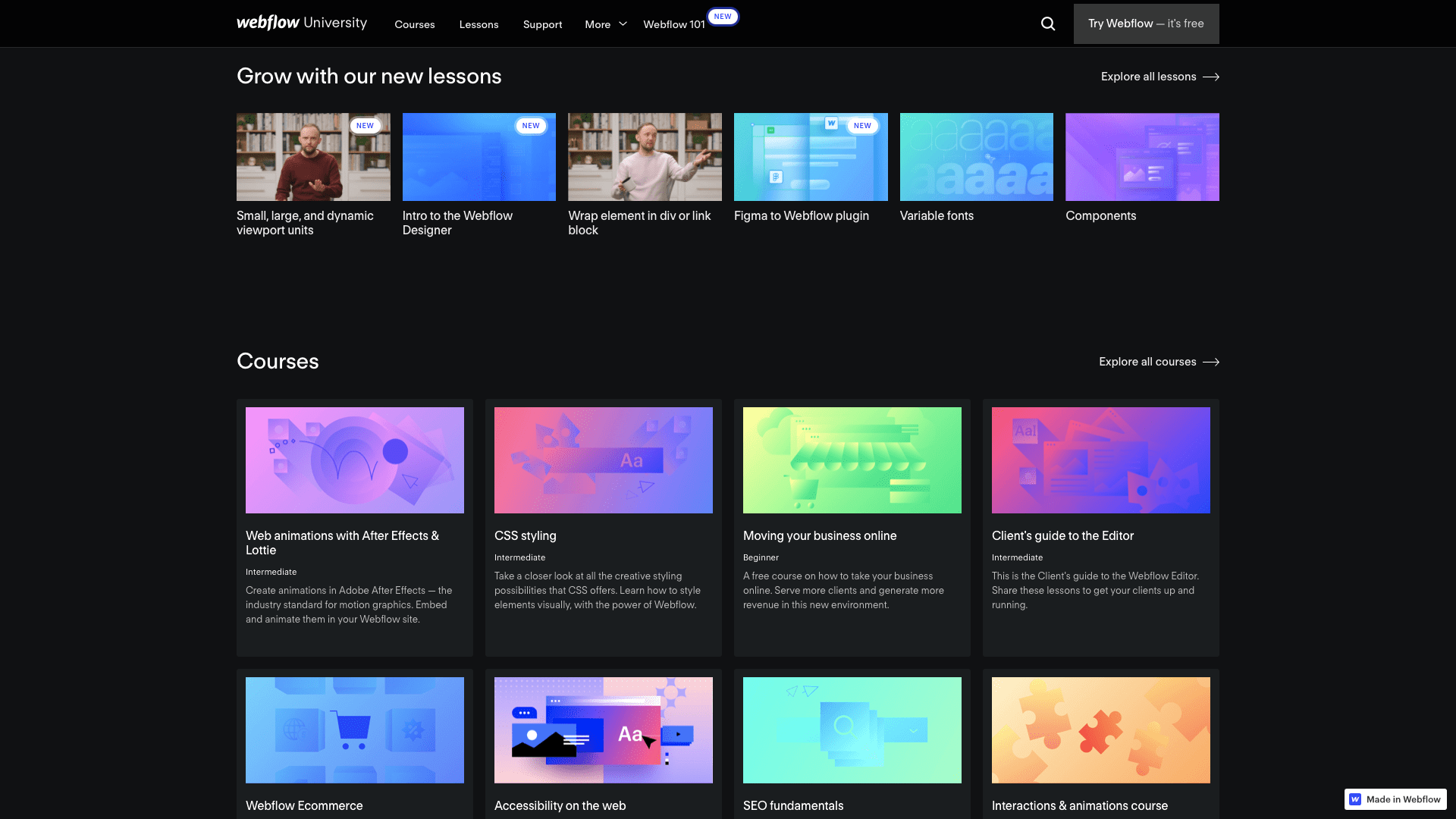Image resolution: width=1456 pixels, height=819 pixels.
Task: Open Webflow Ecommerce course image
Action: click(x=355, y=730)
